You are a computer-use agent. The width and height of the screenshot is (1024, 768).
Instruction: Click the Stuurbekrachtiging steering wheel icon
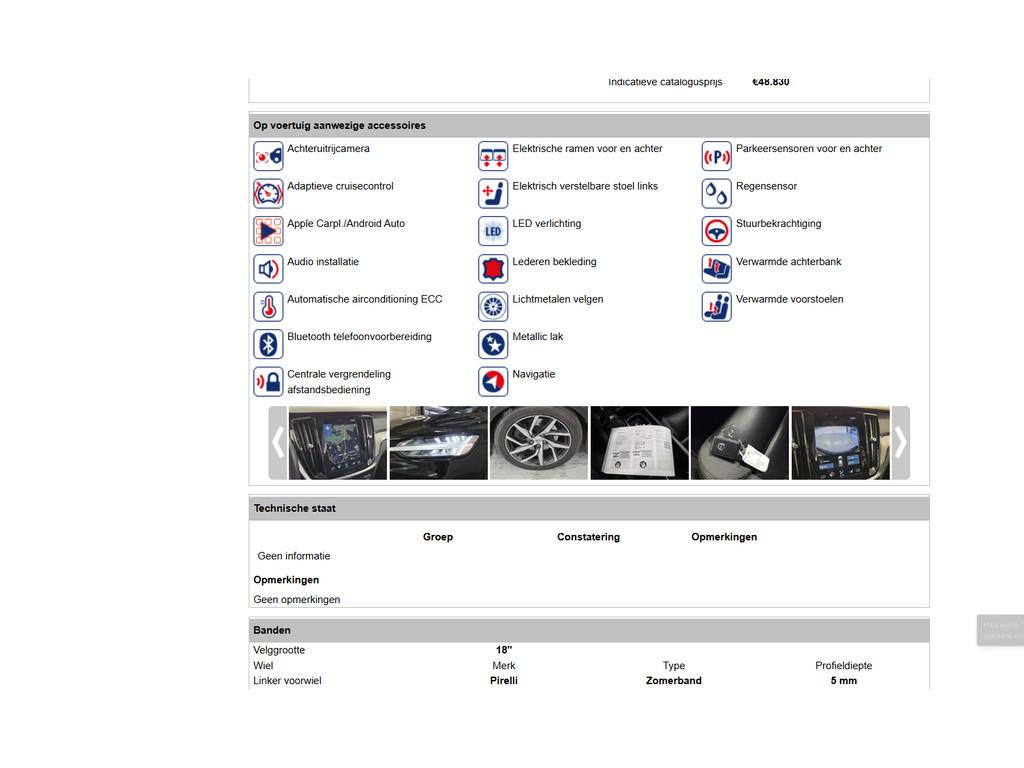(716, 231)
